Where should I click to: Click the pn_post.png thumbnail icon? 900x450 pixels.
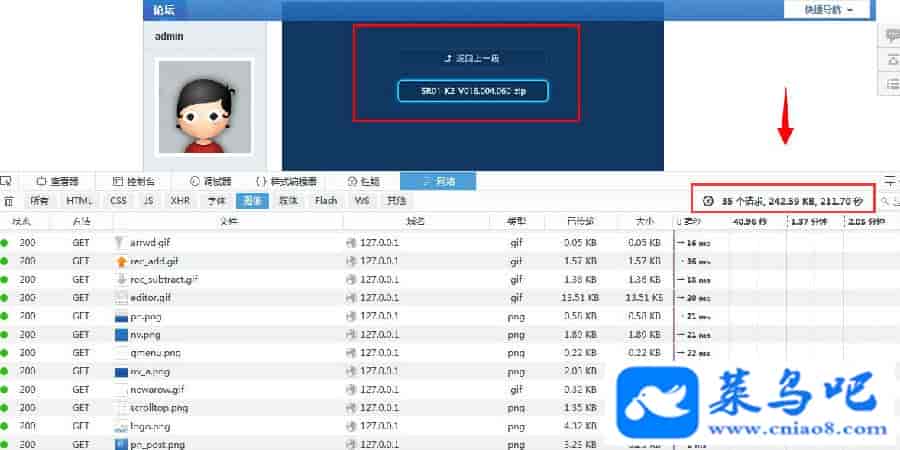[x=121, y=444]
